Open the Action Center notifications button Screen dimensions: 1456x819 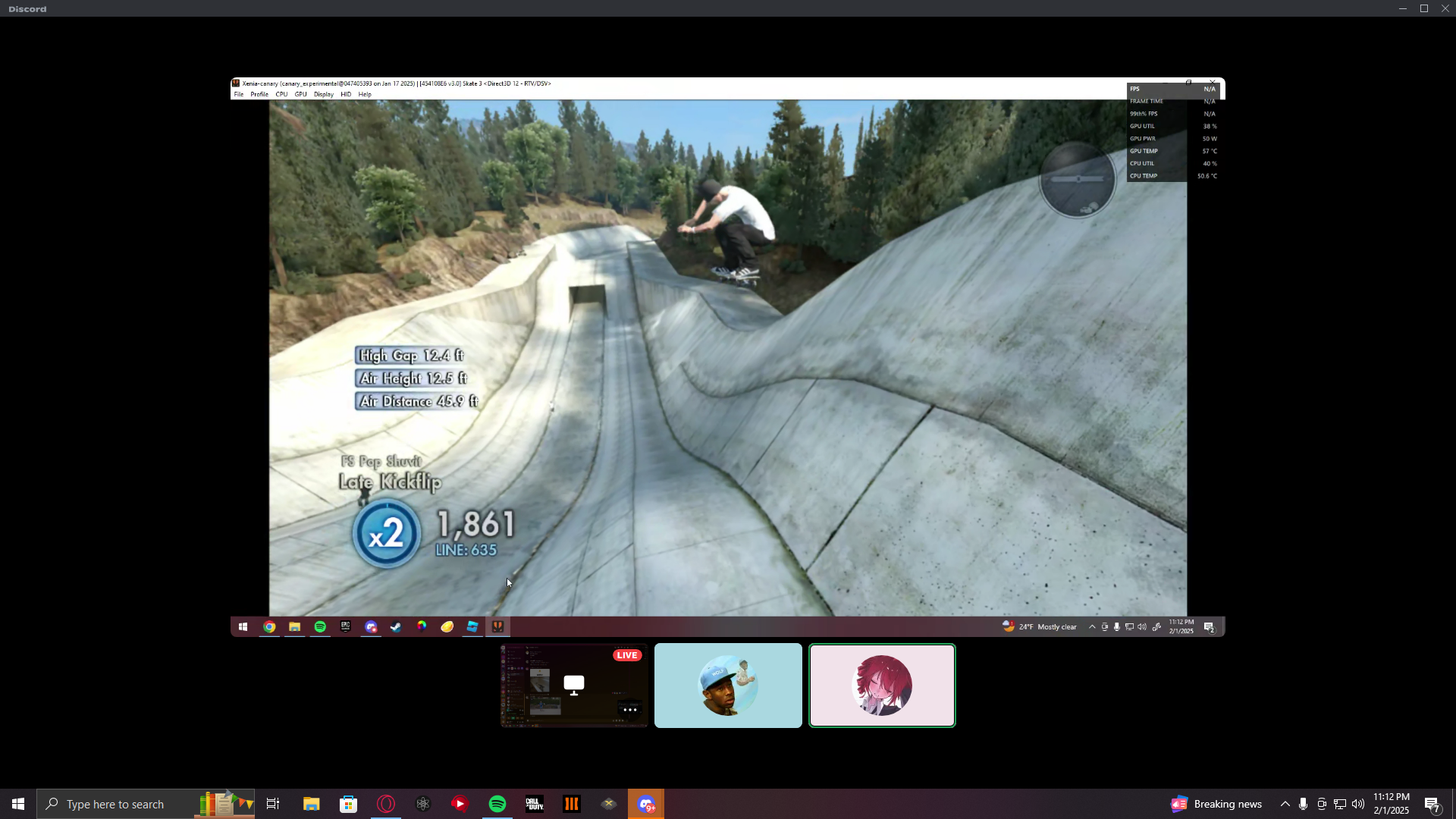[1432, 804]
